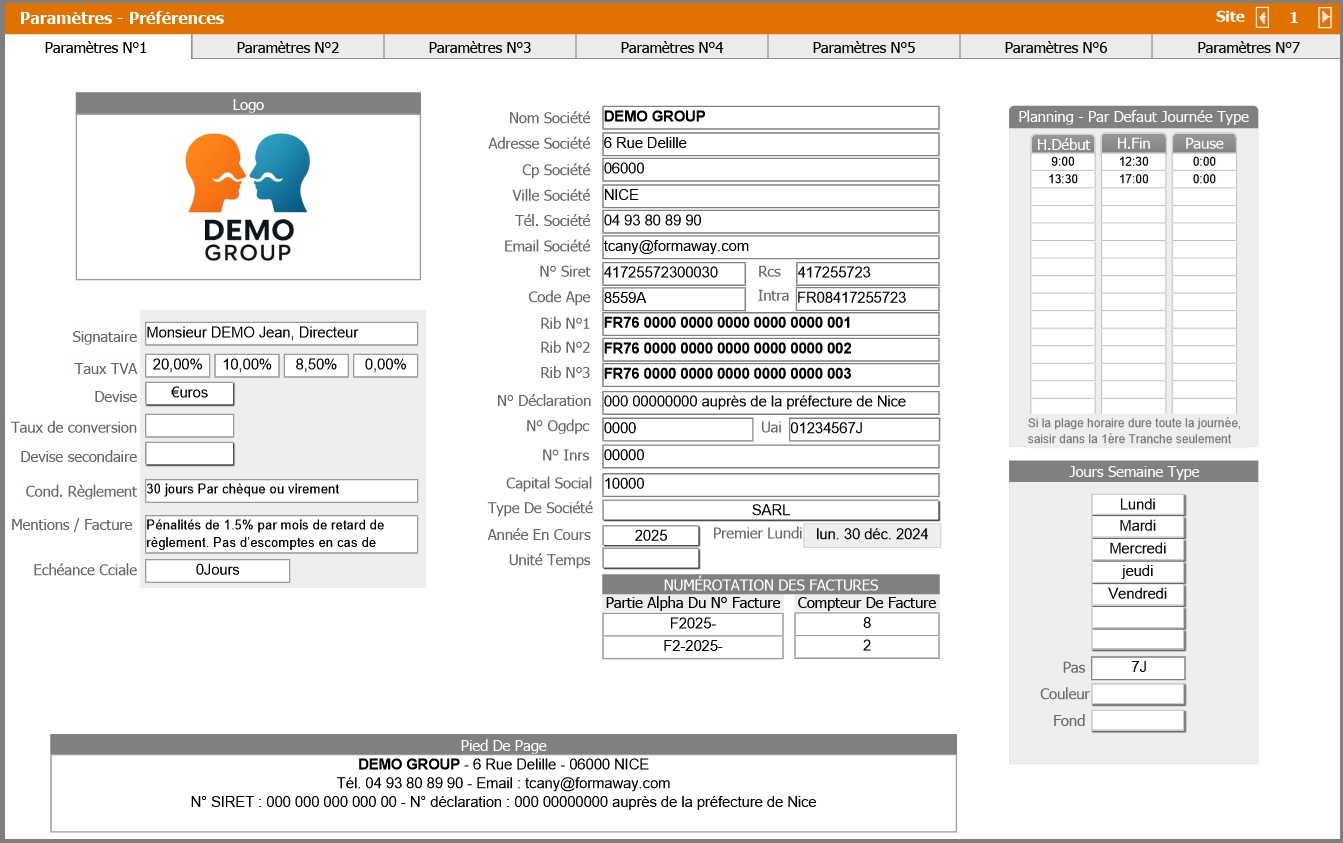Edit the Ville Société field NICE
Image resolution: width=1343 pixels, height=843 pixels.
pyautogui.click(x=771, y=196)
